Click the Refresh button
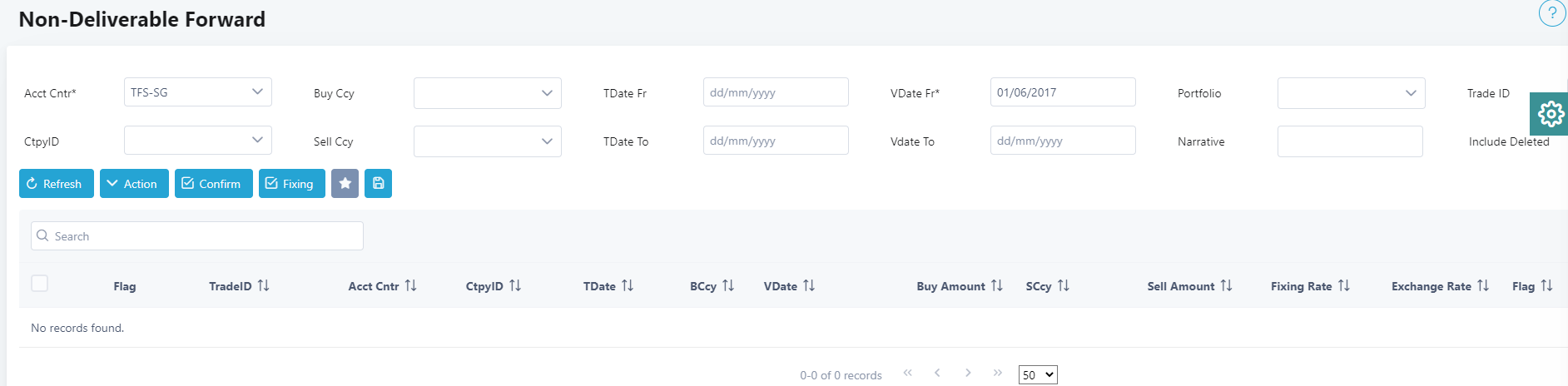This screenshot has width=1568, height=386. click(57, 184)
